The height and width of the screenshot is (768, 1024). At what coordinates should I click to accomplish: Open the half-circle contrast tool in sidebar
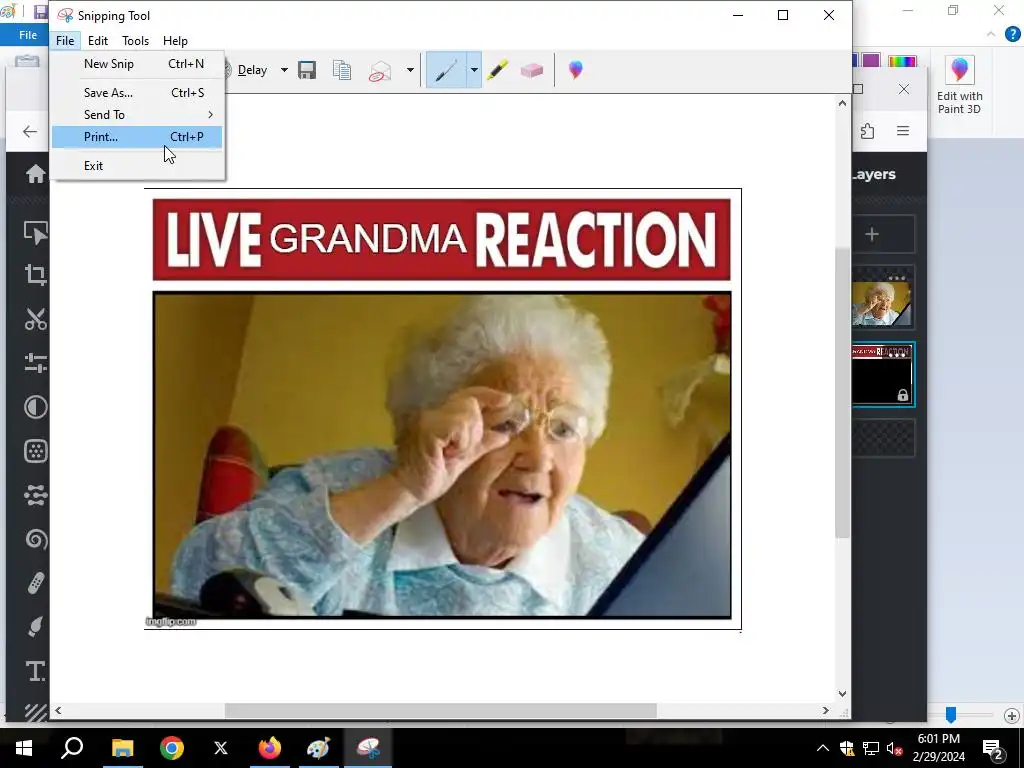pyautogui.click(x=36, y=407)
